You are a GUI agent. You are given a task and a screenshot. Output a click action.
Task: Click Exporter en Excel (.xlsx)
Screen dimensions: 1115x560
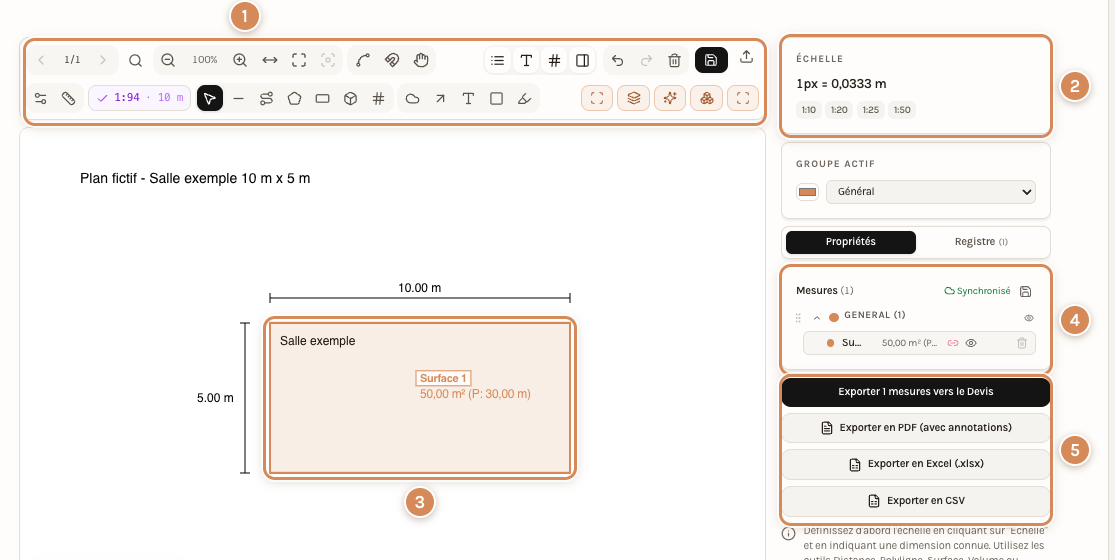(916, 464)
